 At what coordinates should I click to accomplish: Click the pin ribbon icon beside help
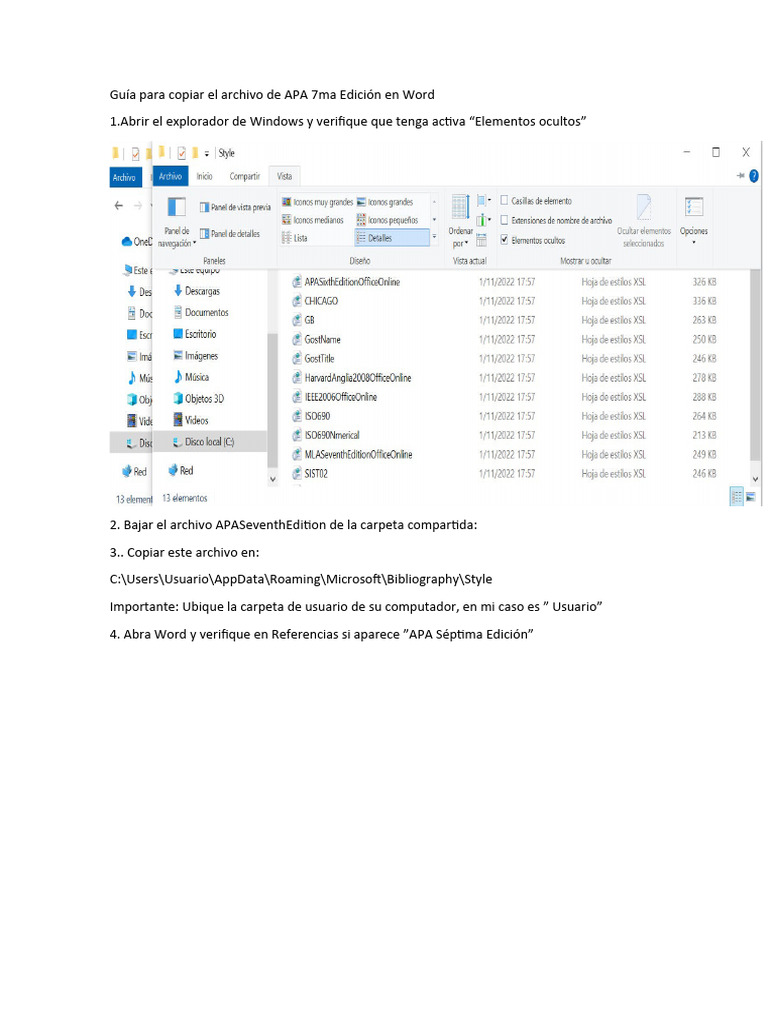point(741,176)
